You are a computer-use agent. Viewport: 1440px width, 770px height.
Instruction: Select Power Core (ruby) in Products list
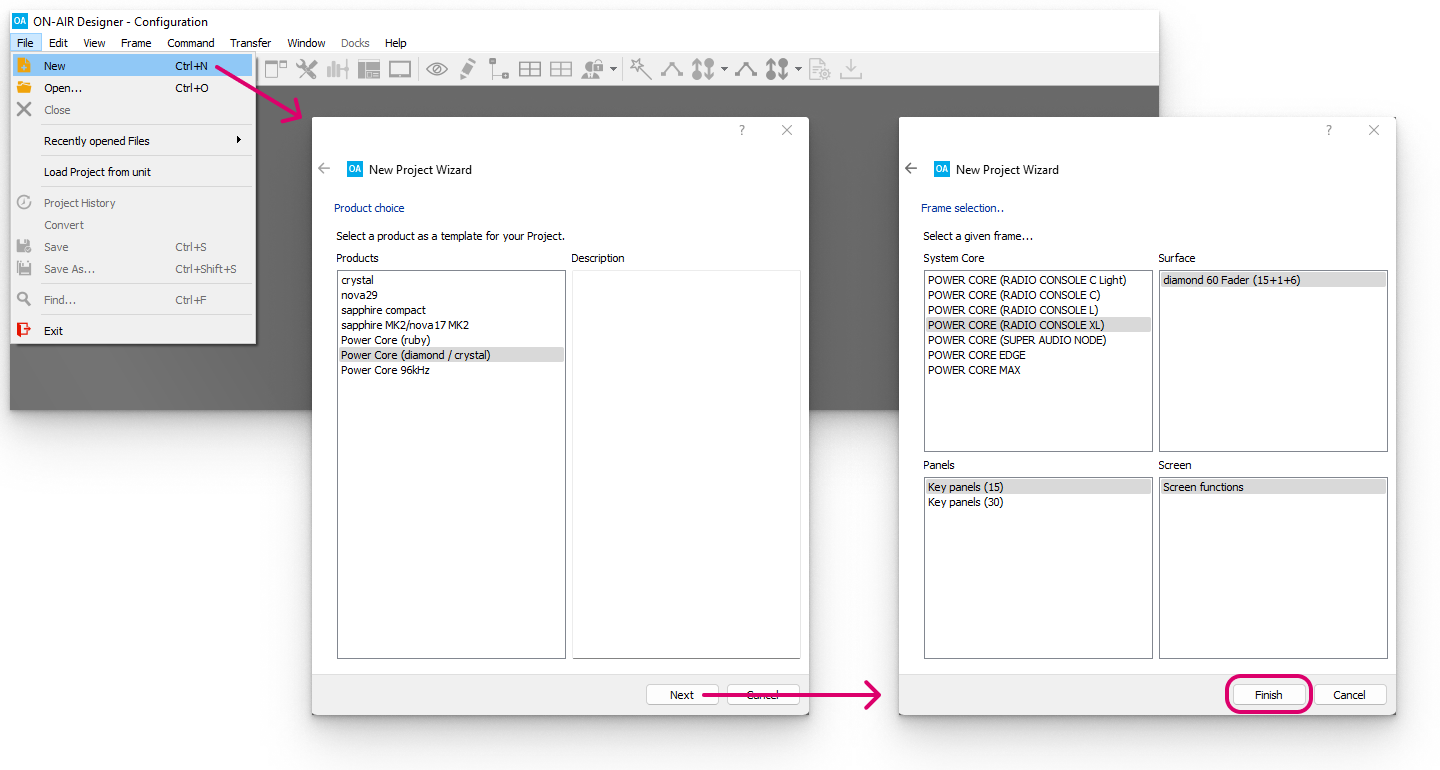point(385,340)
